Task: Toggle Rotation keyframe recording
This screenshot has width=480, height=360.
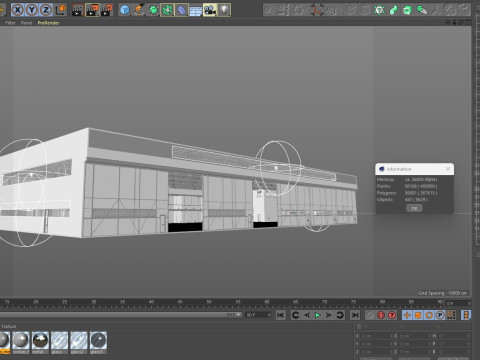Action: (429, 315)
